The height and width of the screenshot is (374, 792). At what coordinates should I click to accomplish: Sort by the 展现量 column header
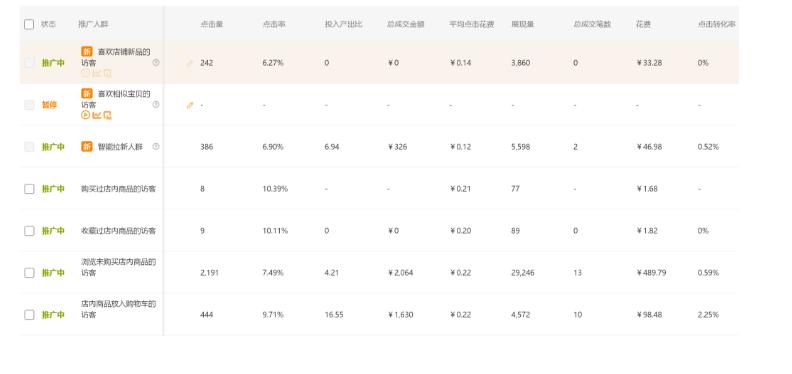[523, 24]
